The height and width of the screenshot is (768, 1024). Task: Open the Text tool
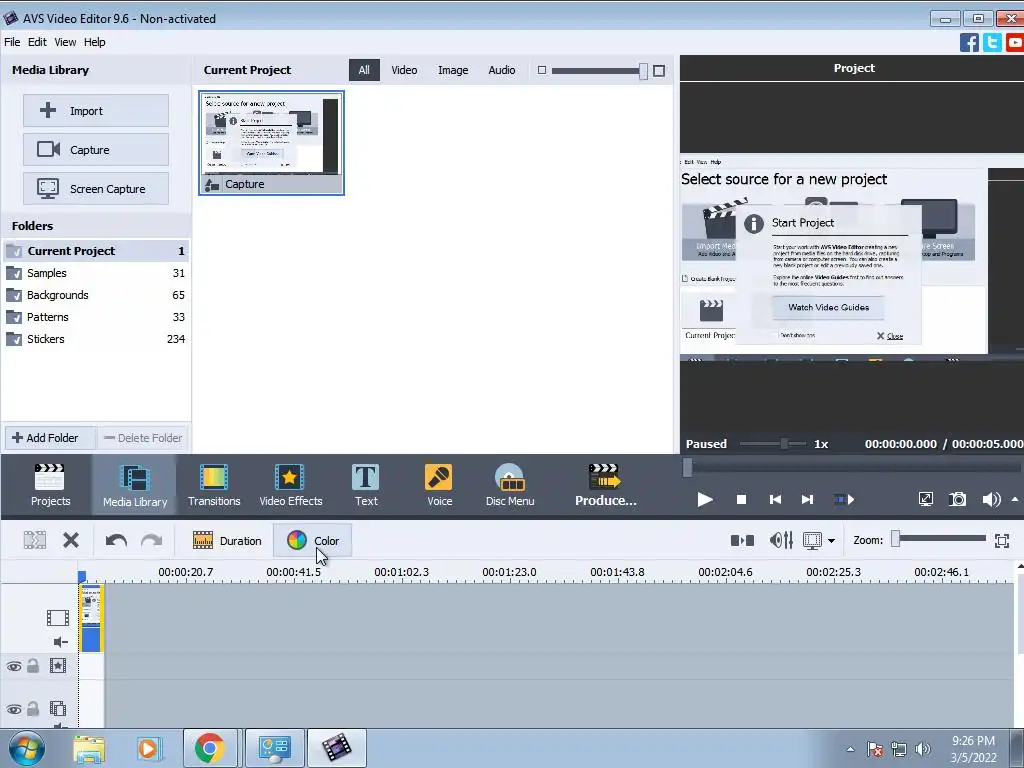point(366,485)
